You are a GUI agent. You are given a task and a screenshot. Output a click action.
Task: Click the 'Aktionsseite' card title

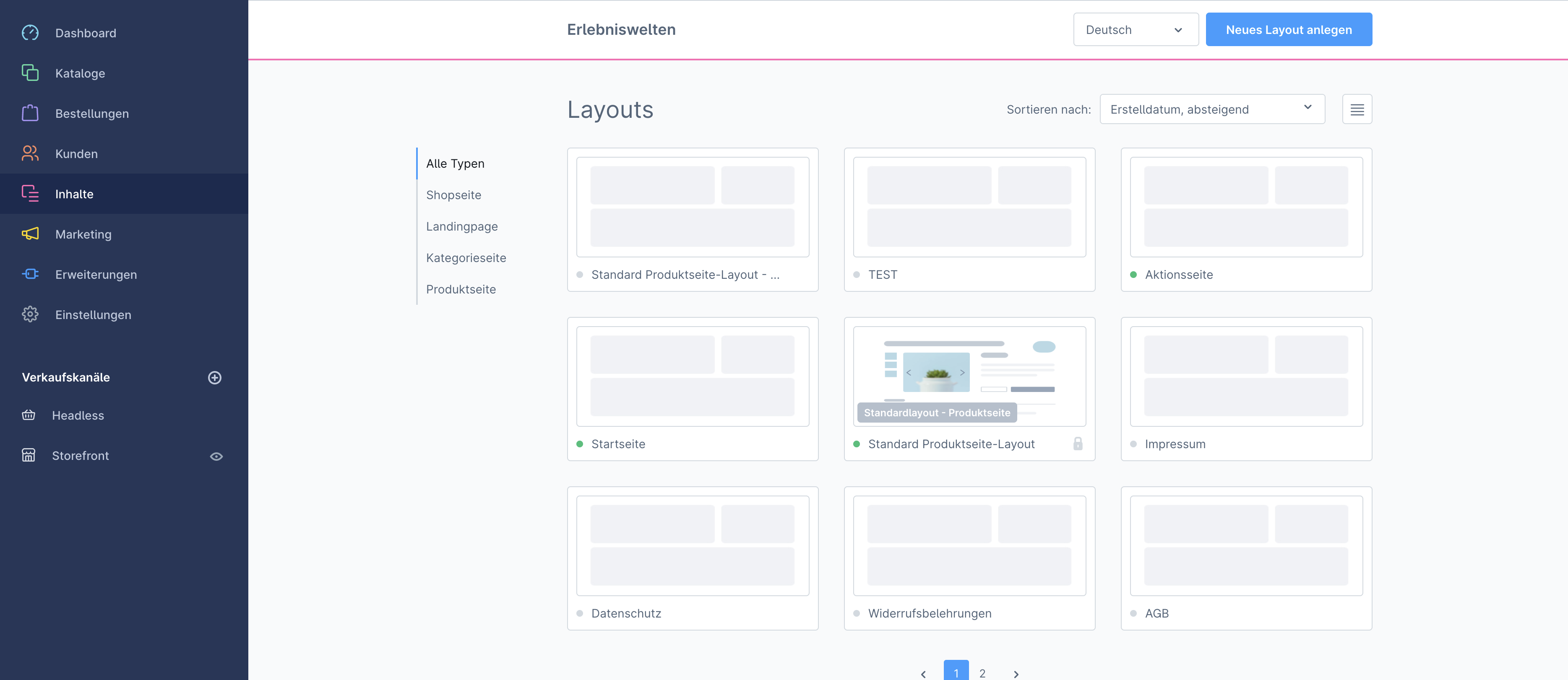click(x=1178, y=274)
